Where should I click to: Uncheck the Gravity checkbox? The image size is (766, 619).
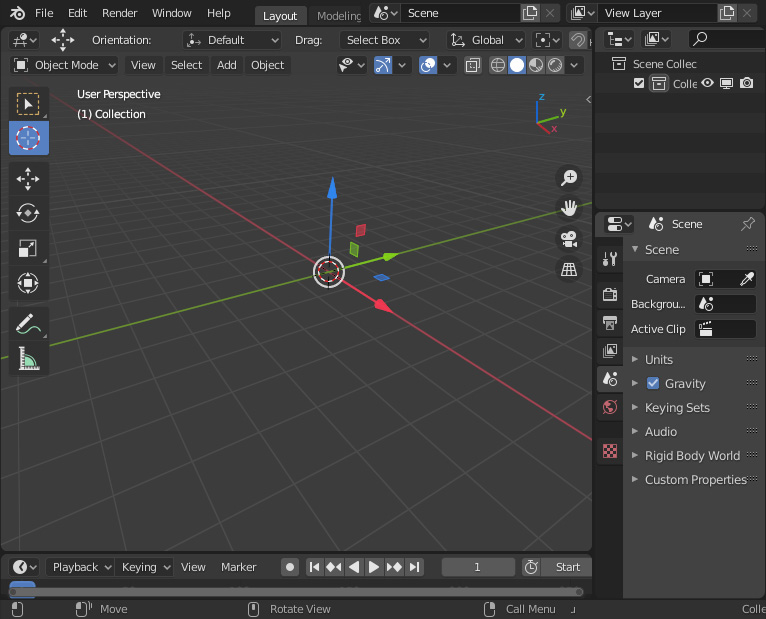[x=653, y=384]
